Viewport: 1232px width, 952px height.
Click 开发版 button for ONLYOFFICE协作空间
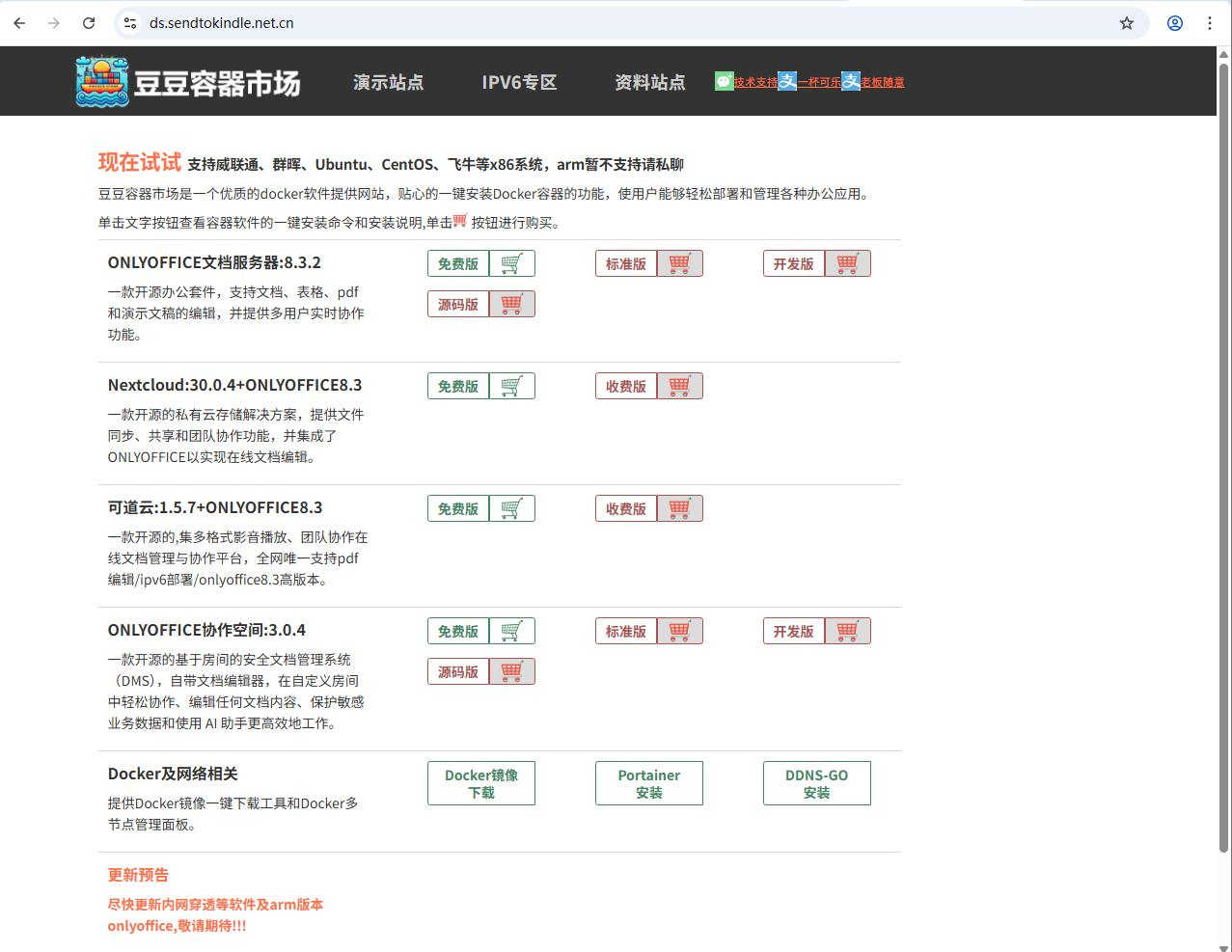click(x=794, y=631)
